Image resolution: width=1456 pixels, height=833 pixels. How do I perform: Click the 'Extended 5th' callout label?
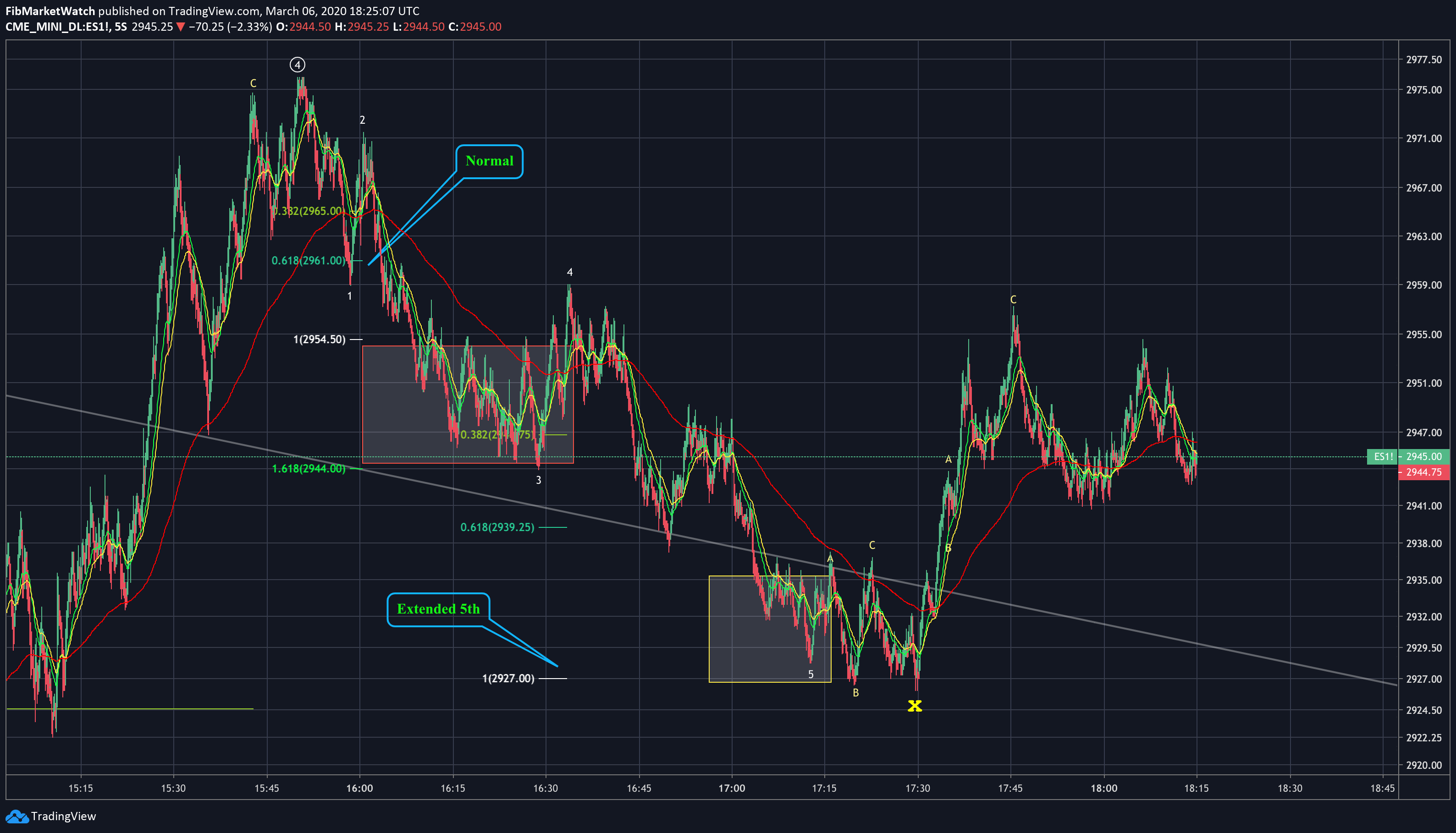tap(438, 609)
